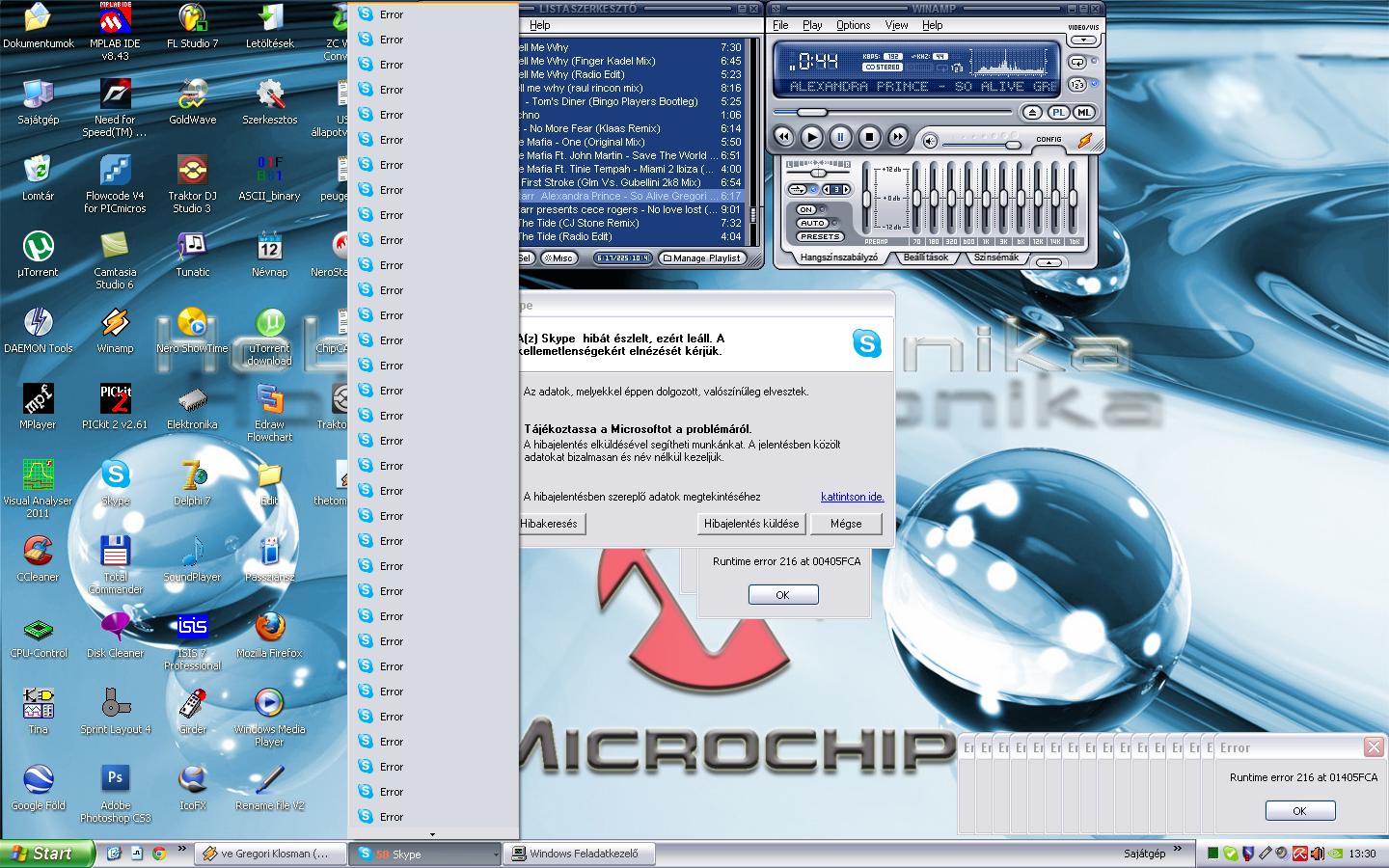Image resolution: width=1389 pixels, height=868 pixels.
Task: Collapse the Winamp equalizer drawer arrow
Action: pyautogui.click(x=1049, y=262)
